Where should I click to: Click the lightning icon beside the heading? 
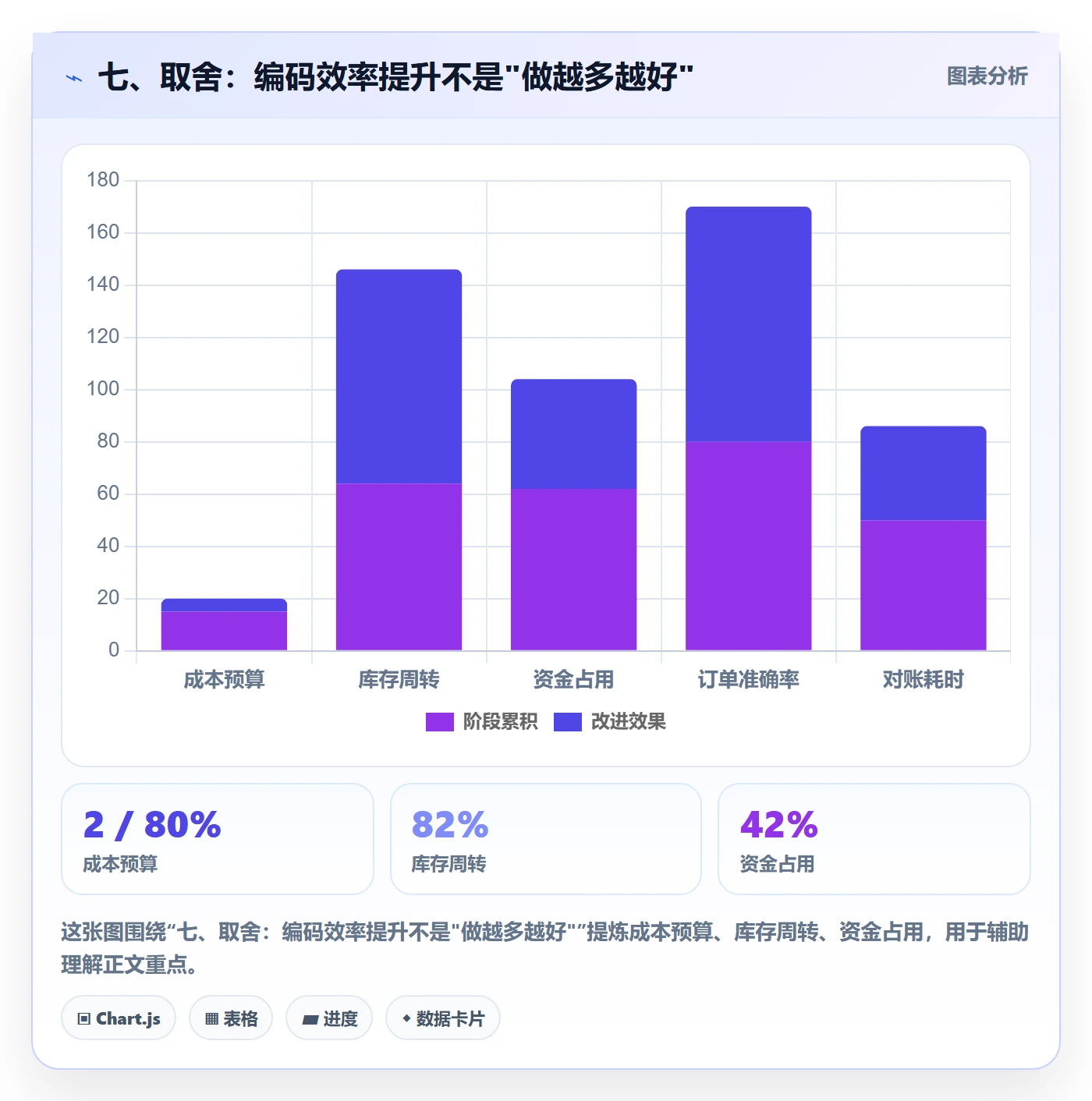[74, 78]
